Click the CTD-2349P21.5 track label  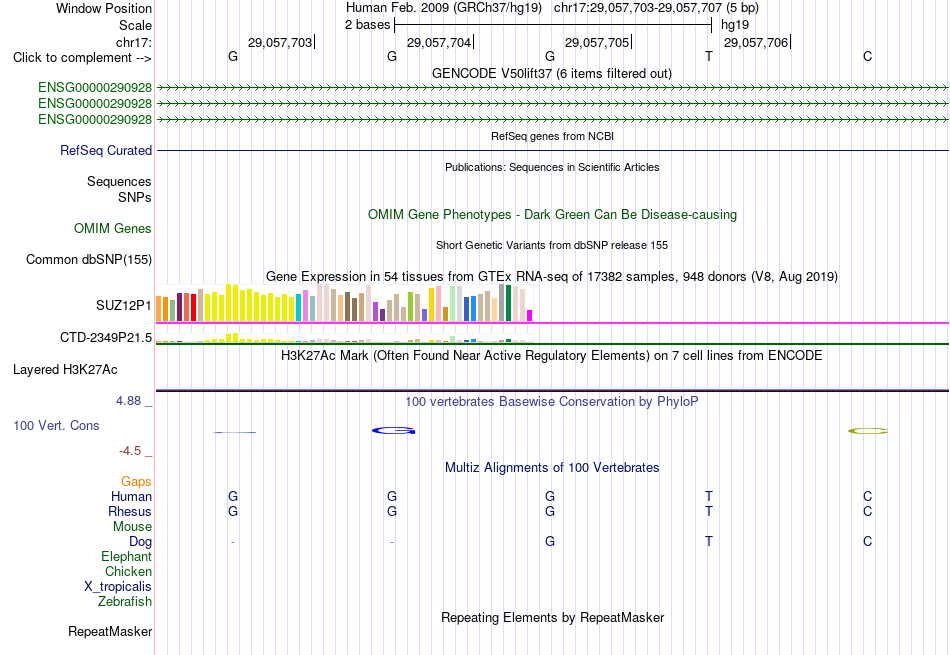[106, 337]
